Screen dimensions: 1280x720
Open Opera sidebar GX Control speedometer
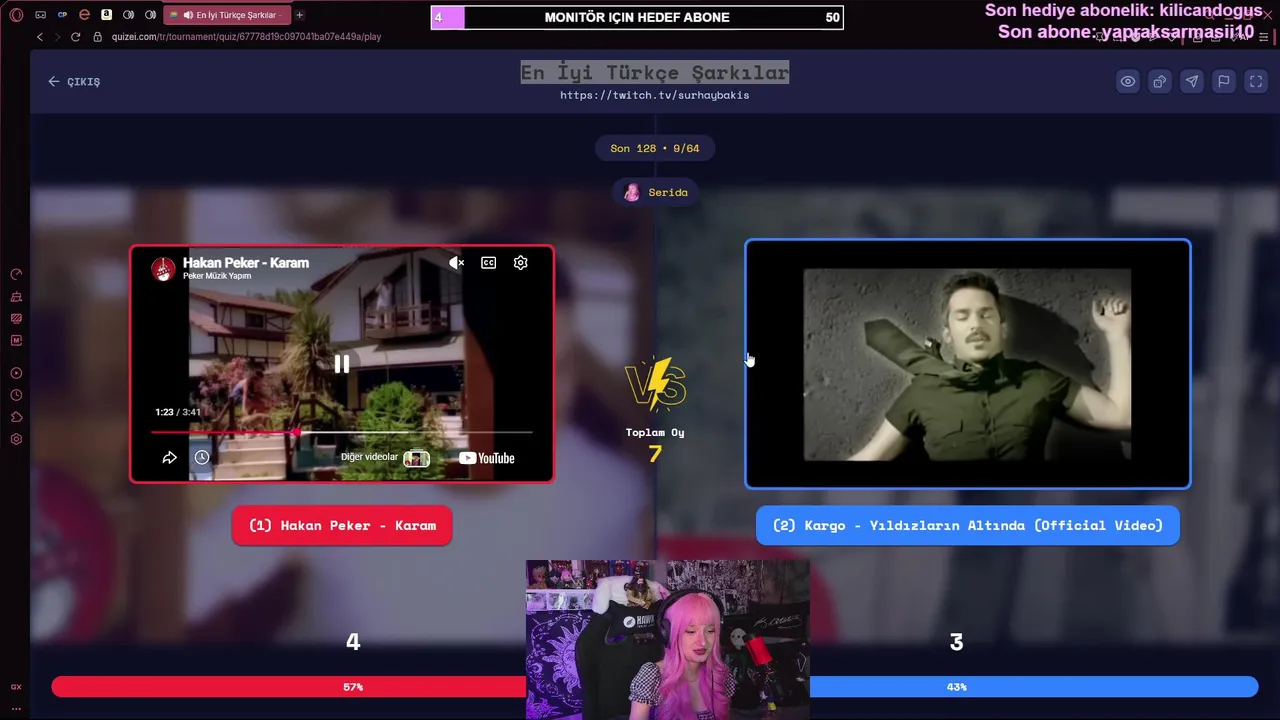(x=16, y=274)
